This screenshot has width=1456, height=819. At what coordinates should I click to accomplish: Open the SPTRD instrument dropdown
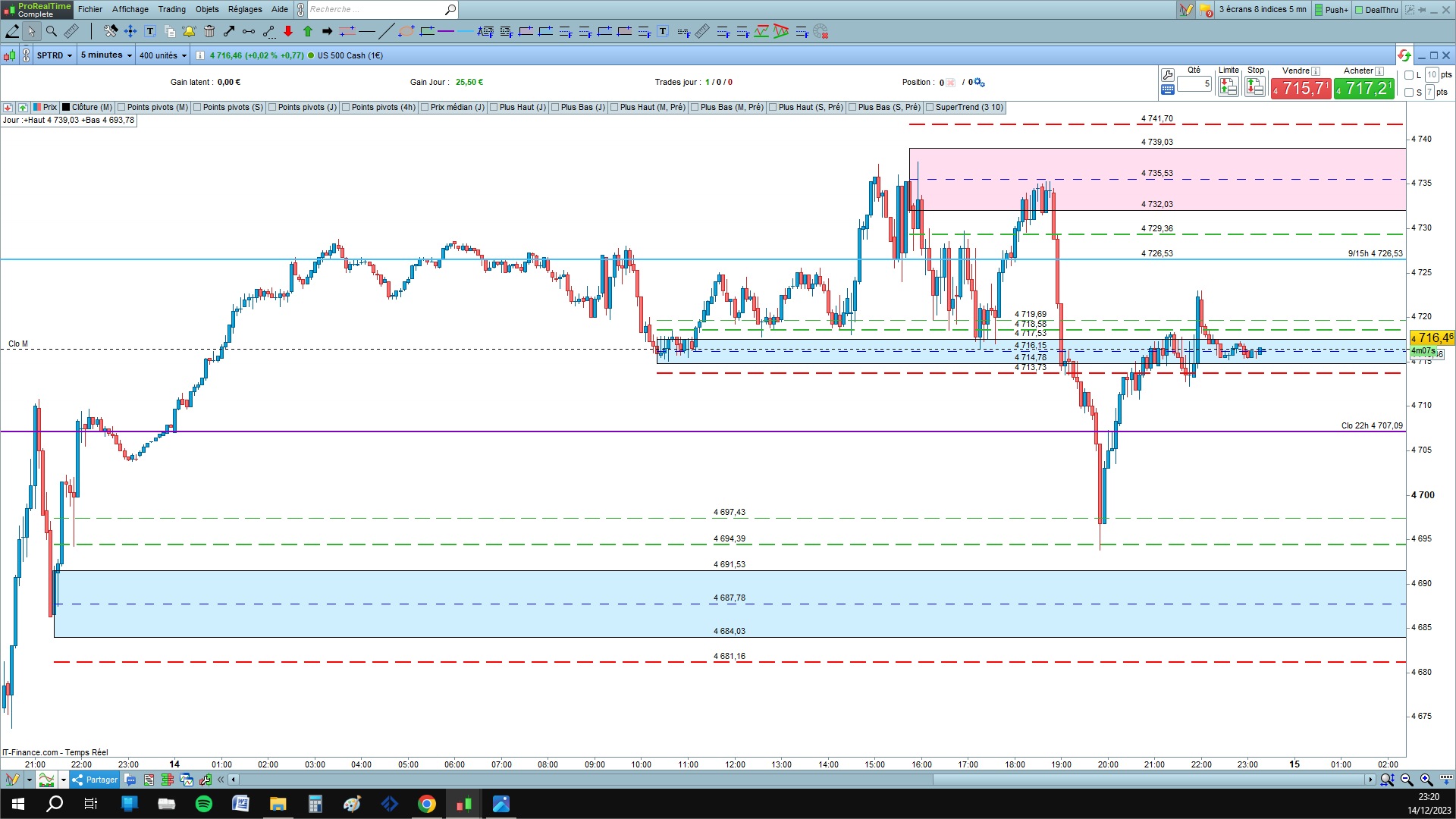pyautogui.click(x=55, y=55)
